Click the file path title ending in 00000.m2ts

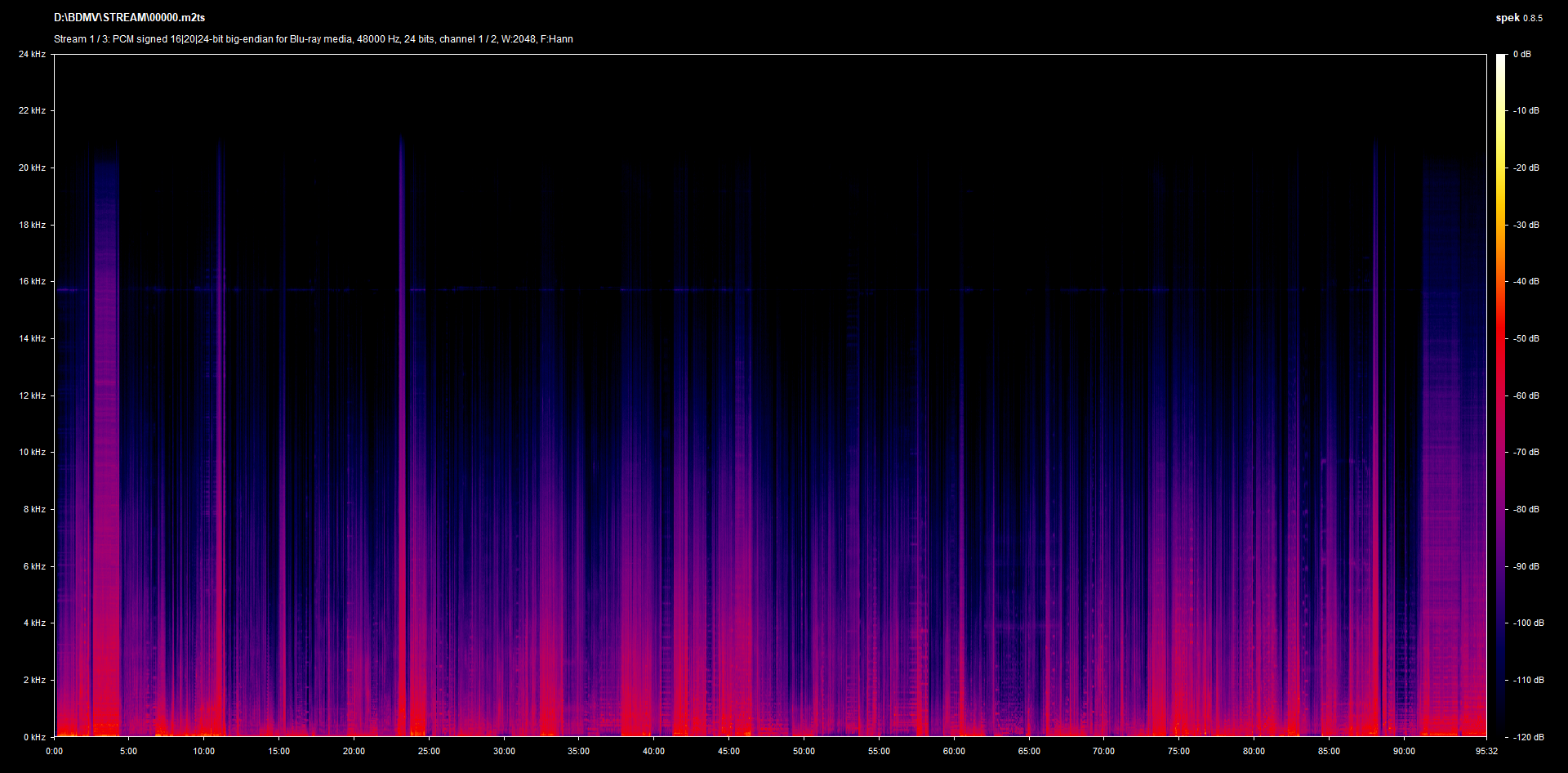click(129, 17)
